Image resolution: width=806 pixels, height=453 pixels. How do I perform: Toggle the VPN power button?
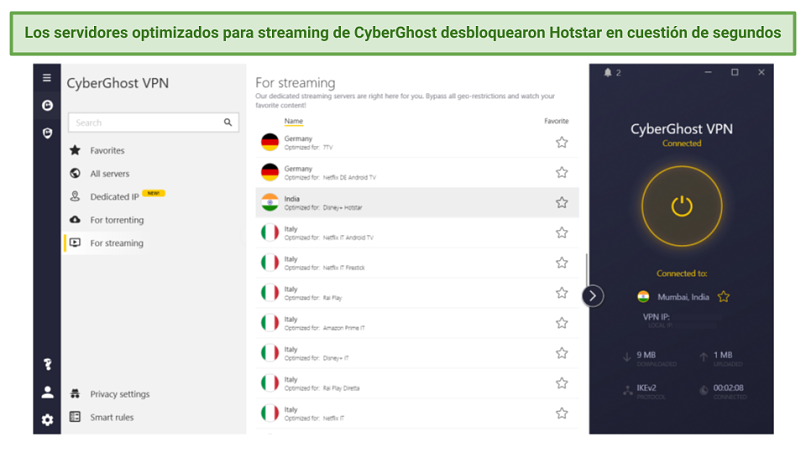pyautogui.click(x=682, y=206)
